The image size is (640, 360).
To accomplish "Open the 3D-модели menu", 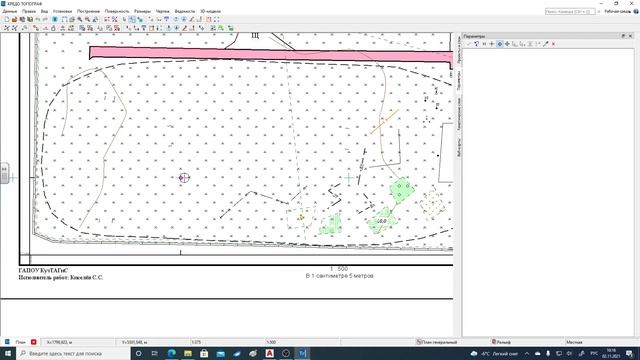I will [210, 11].
